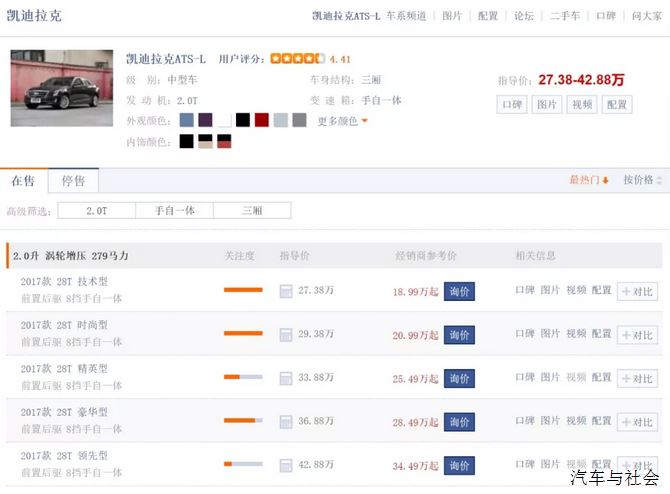Click 询价 for 28T 领先型

(459, 466)
